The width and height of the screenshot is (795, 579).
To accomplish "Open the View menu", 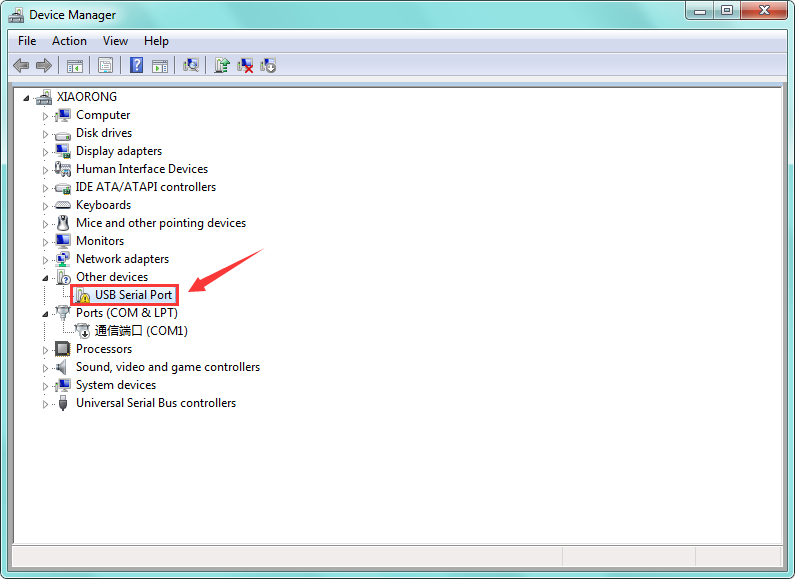I will pos(115,41).
